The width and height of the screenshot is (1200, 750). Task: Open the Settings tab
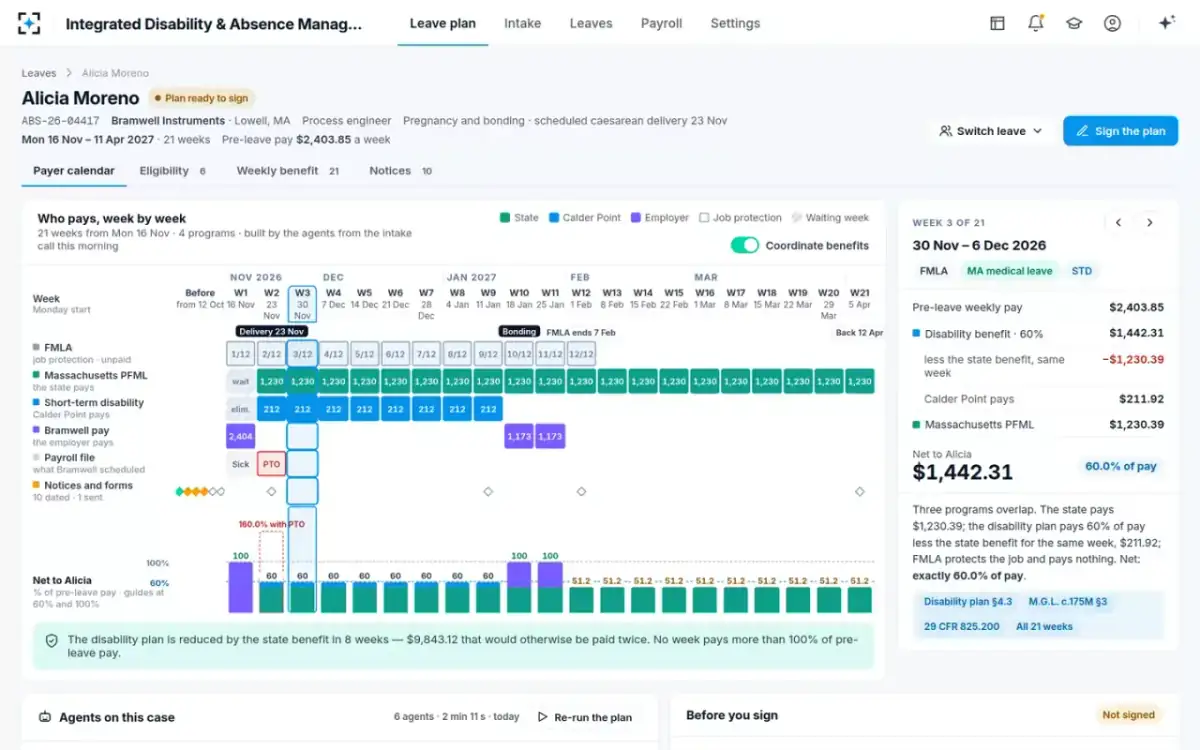[735, 23]
